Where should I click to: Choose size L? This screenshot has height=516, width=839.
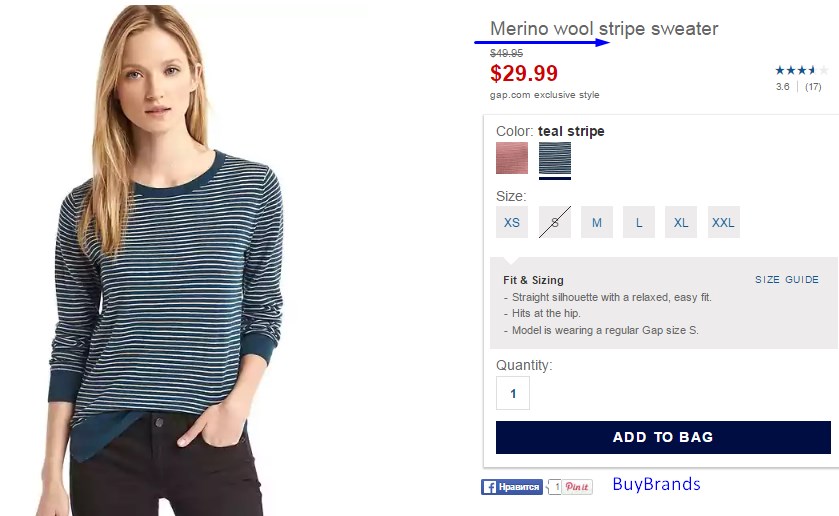[639, 222]
